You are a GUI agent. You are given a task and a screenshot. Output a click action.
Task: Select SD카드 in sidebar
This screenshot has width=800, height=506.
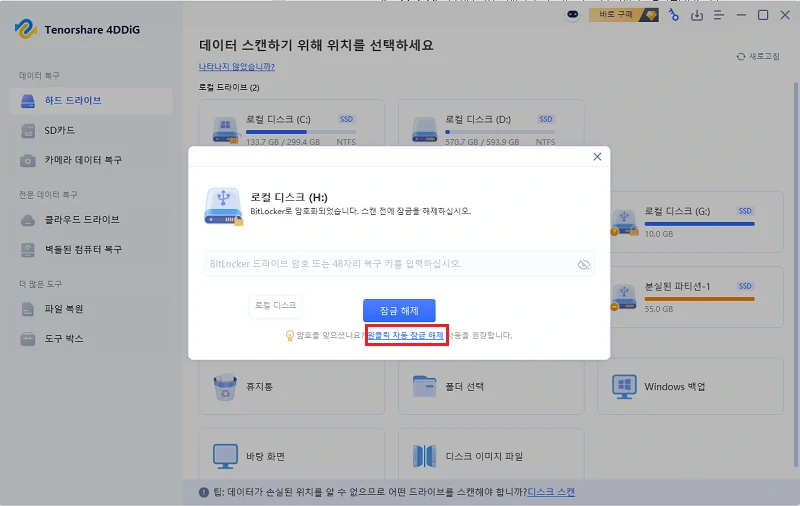coord(90,131)
